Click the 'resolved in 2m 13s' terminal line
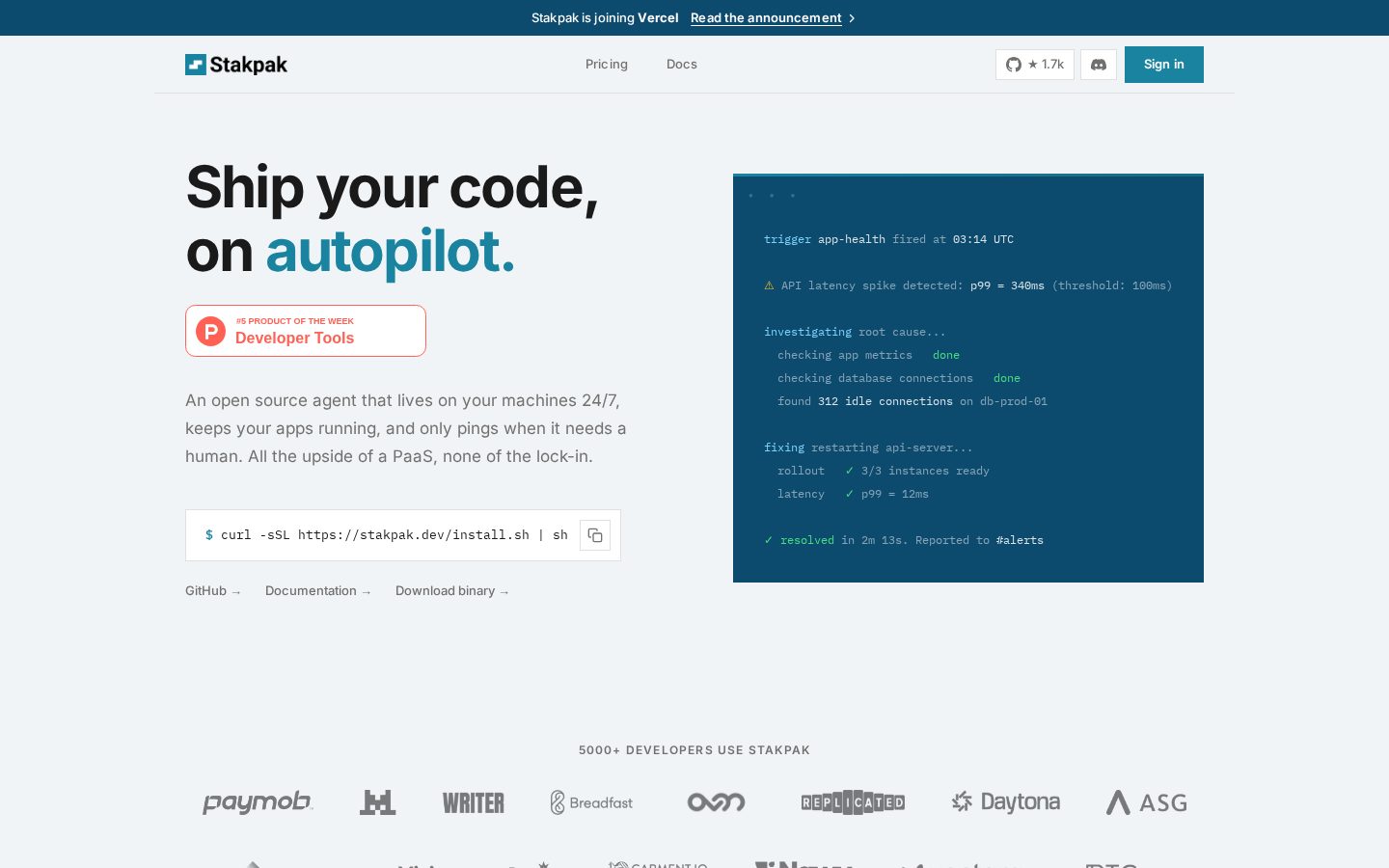Image resolution: width=1389 pixels, height=868 pixels. tap(904, 540)
